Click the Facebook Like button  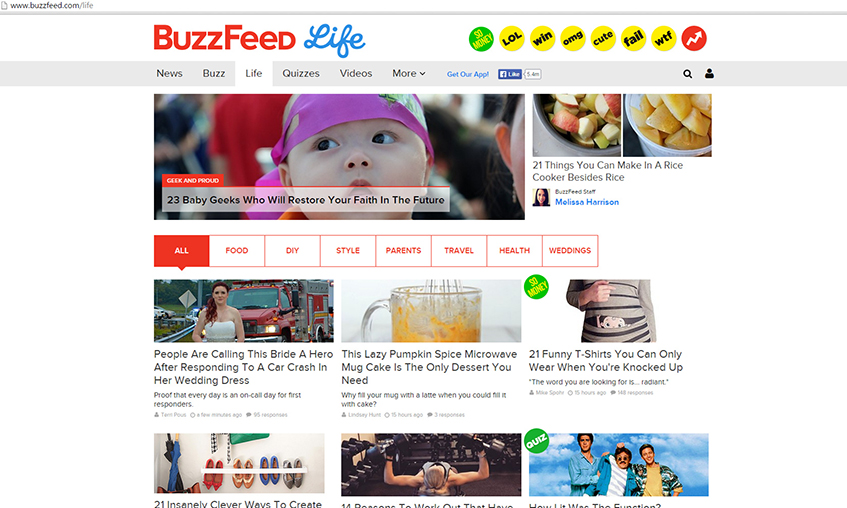(510, 74)
